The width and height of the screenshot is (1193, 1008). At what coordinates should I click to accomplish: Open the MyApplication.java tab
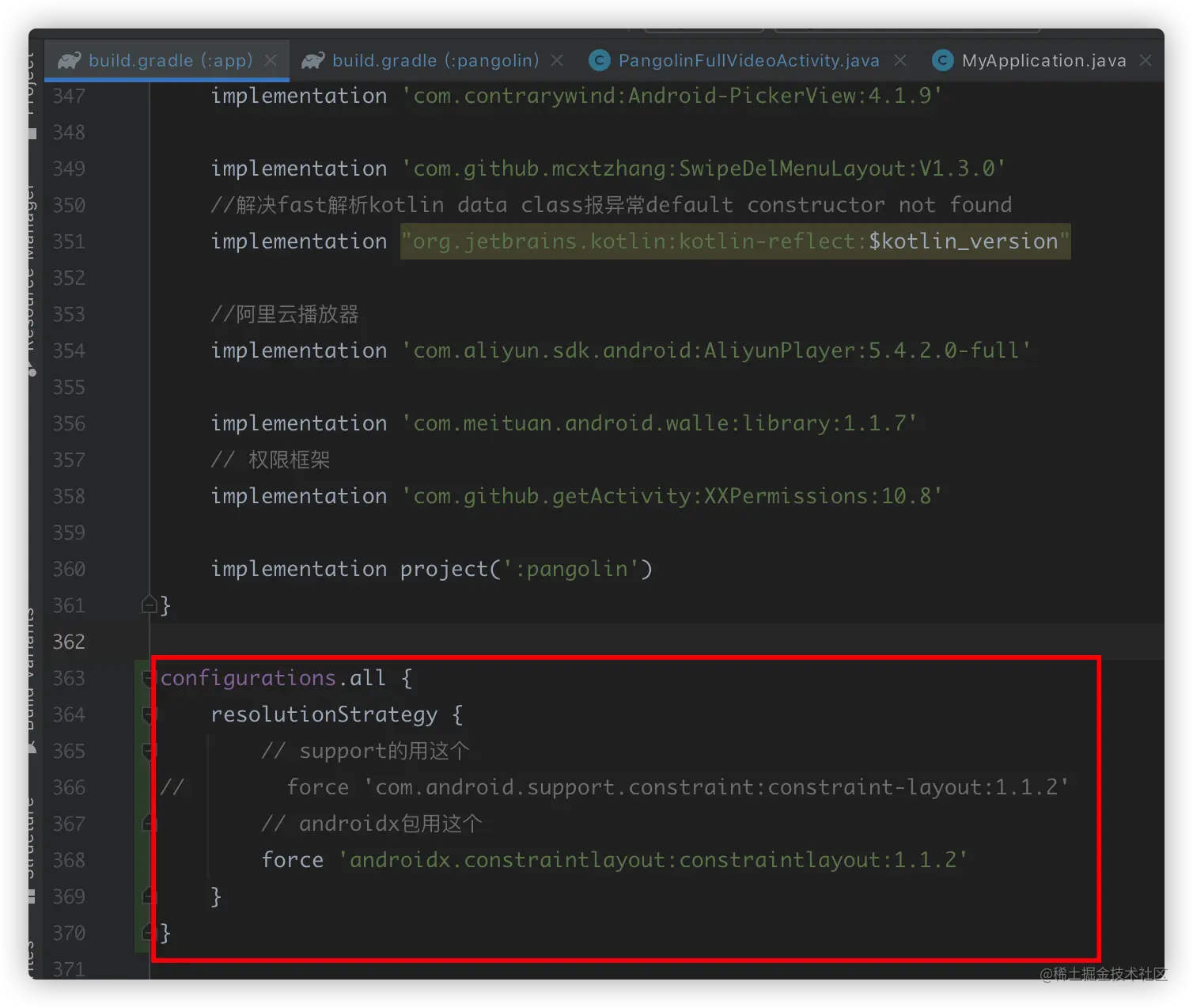(1043, 61)
